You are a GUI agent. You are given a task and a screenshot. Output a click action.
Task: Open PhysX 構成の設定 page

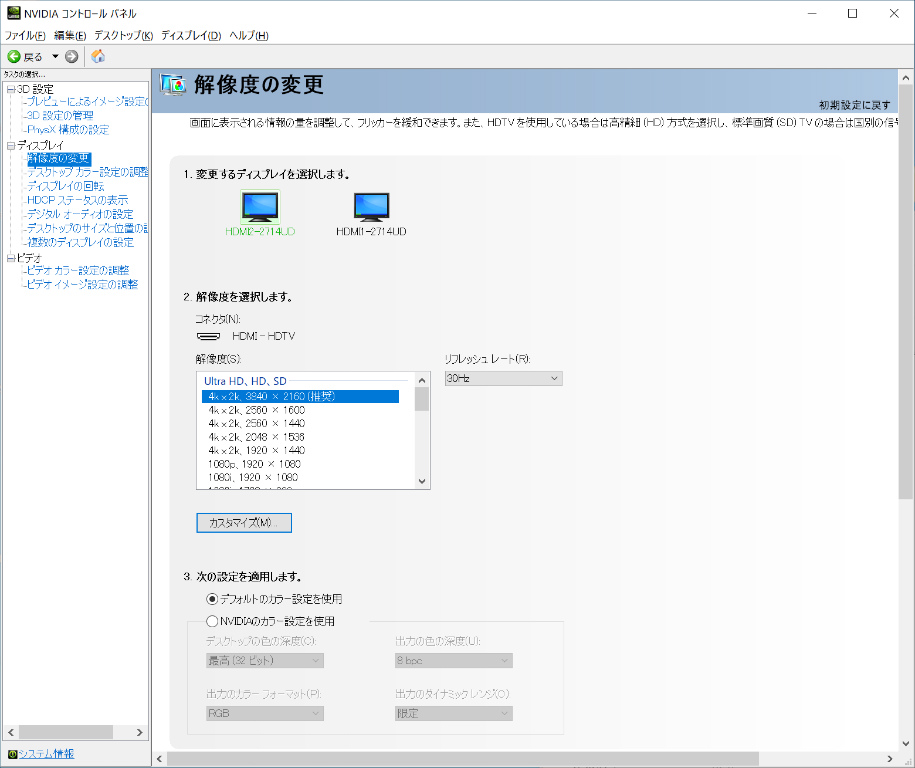point(68,130)
